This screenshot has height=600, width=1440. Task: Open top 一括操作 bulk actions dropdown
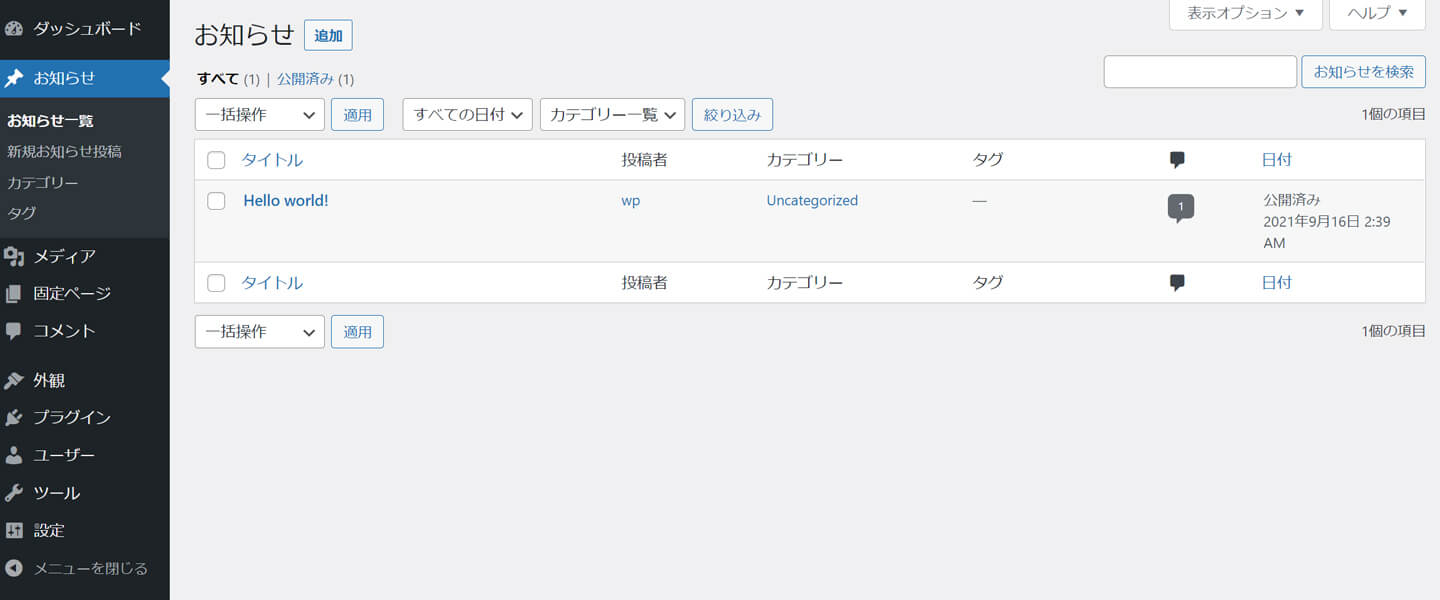(260, 115)
